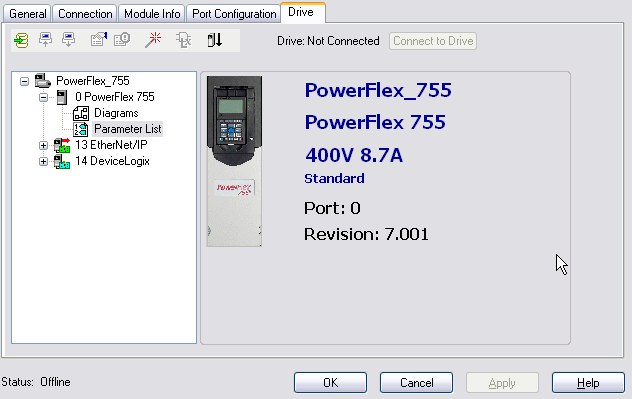632x399 pixels.
Task: Launch the startup wizard wand icon
Action: (x=153, y=40)
